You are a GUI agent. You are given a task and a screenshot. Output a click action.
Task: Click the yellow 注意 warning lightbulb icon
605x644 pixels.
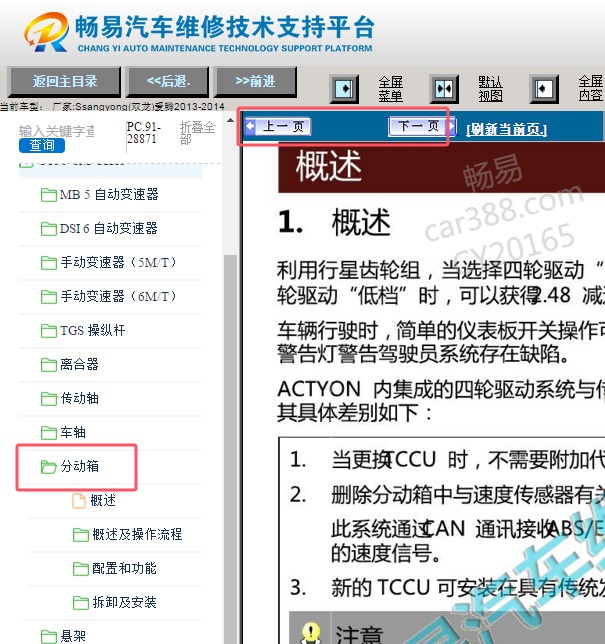pos(311,632)
